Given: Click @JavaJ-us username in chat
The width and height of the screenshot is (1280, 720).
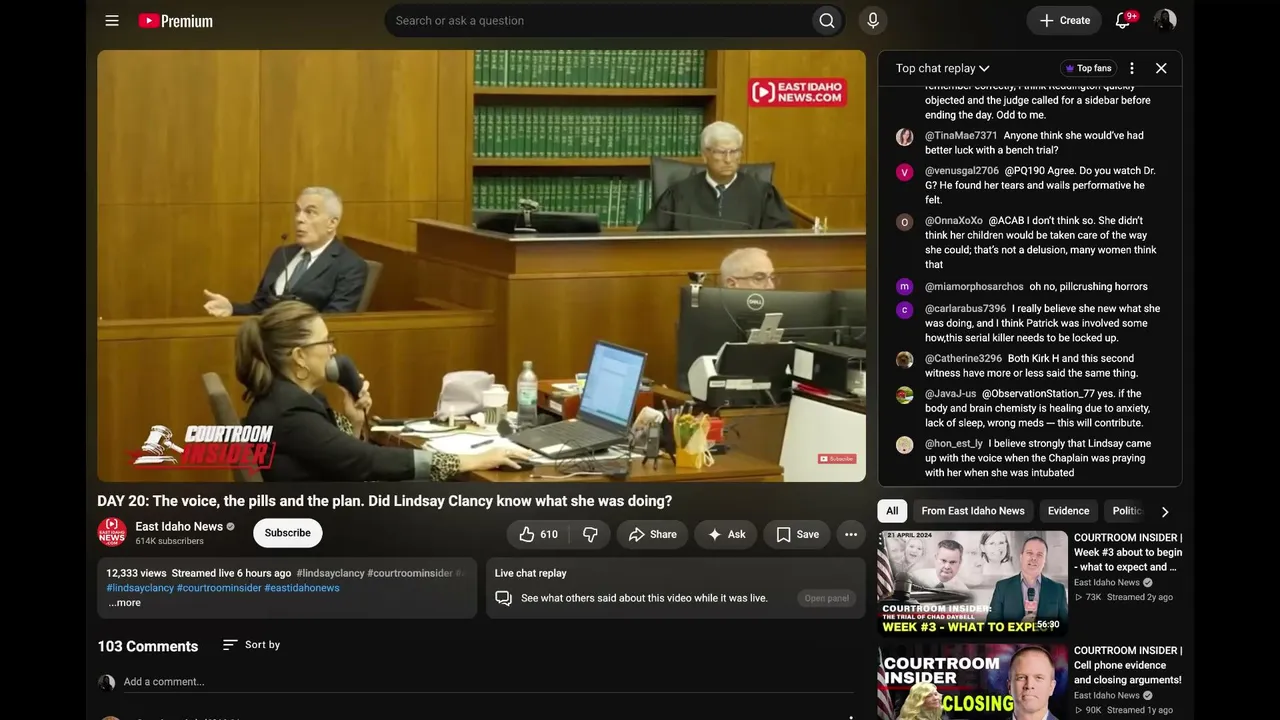Looking at the screenshot, I should click(x=951, y=394).
